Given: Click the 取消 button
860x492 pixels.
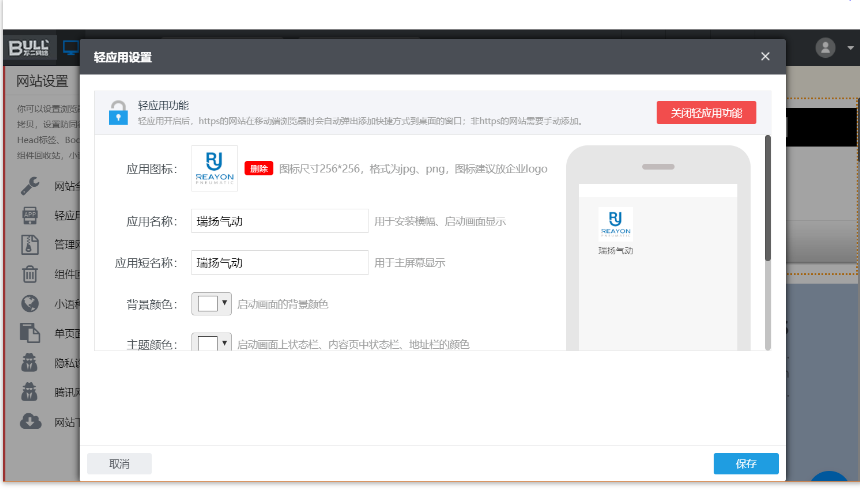Looking at the screenshot, I should (x=119, y=464).
